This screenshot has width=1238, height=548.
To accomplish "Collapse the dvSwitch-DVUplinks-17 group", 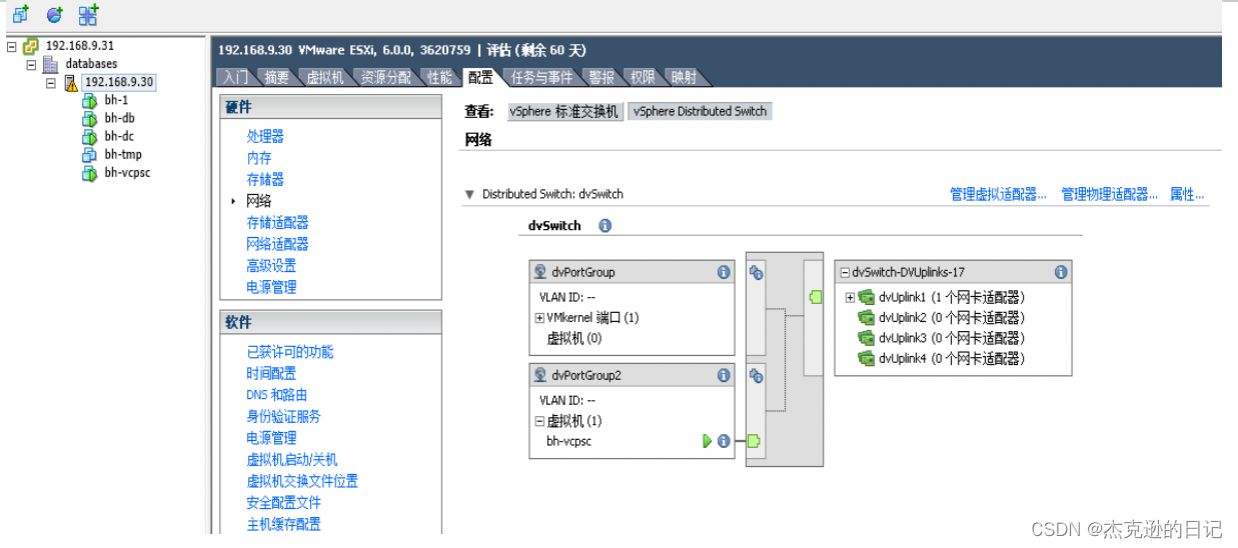I will tap(845, 272).
